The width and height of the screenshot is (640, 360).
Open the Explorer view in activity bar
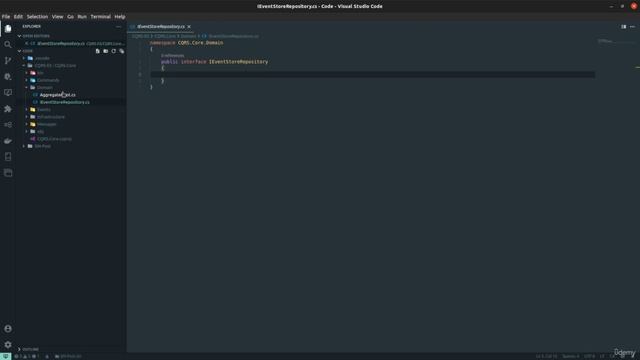coord(8,29)
